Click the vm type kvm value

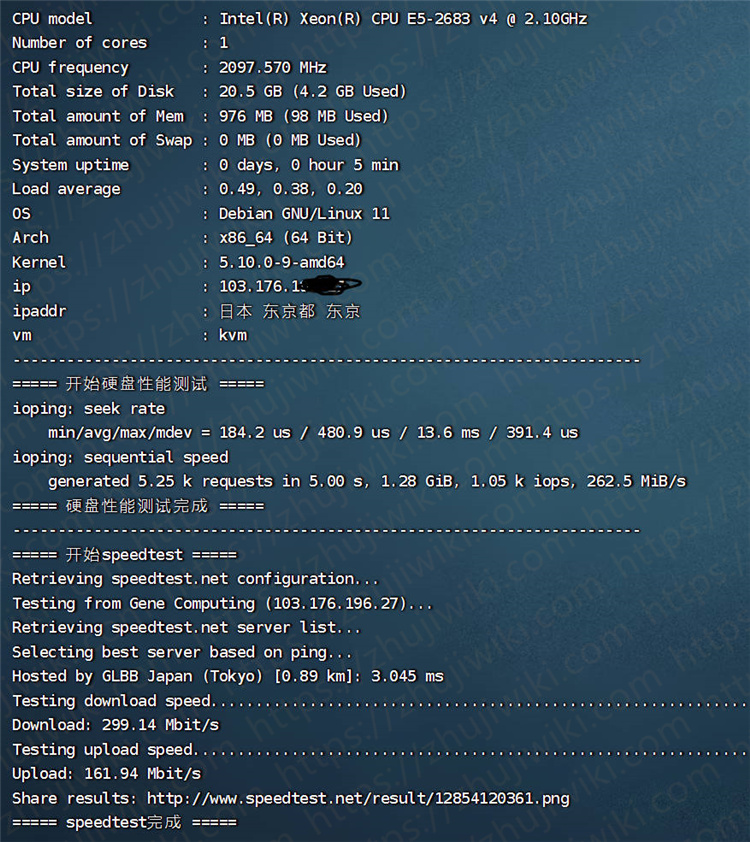click(232, 335)
